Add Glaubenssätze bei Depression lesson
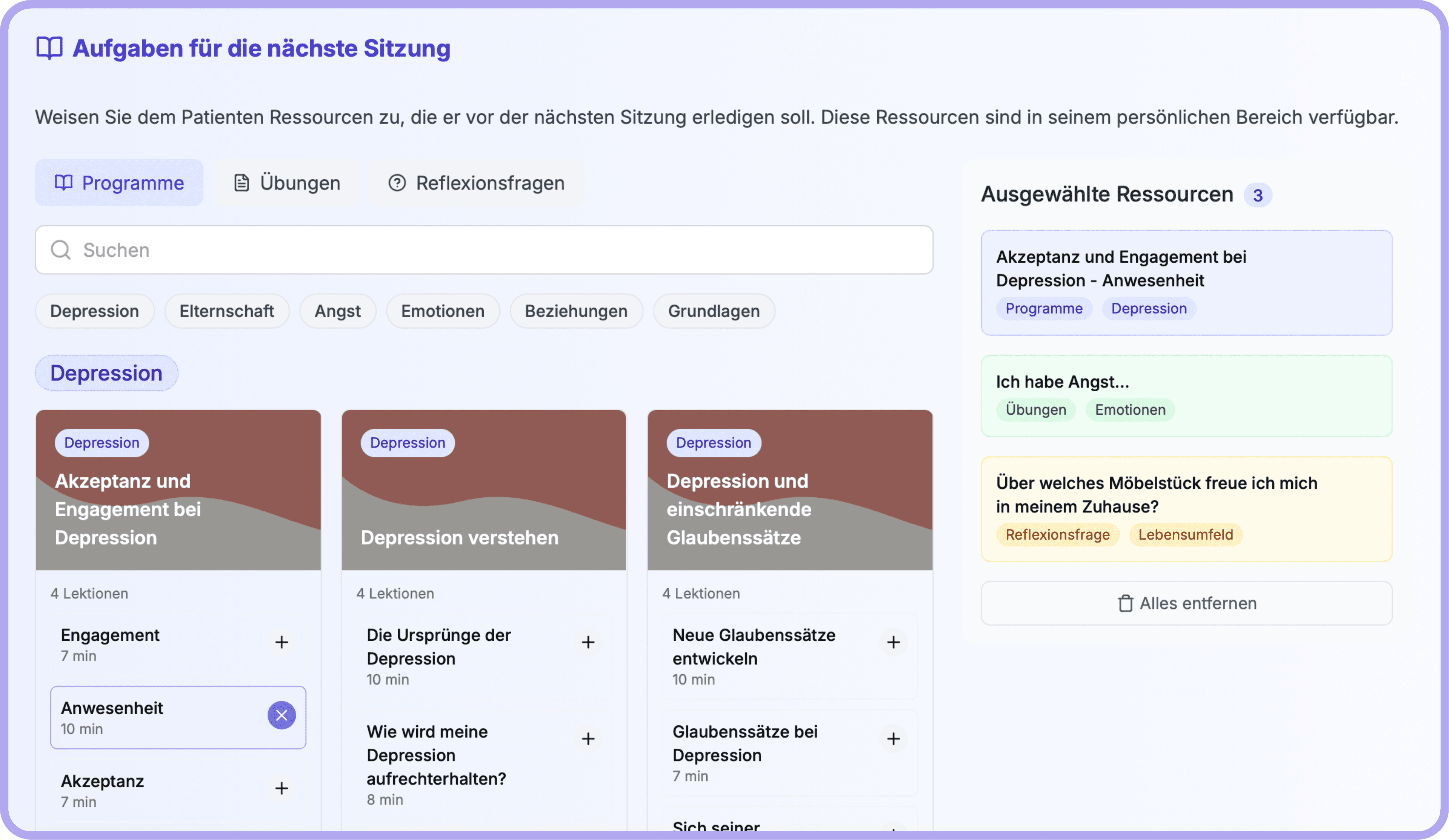 point(893,739)
